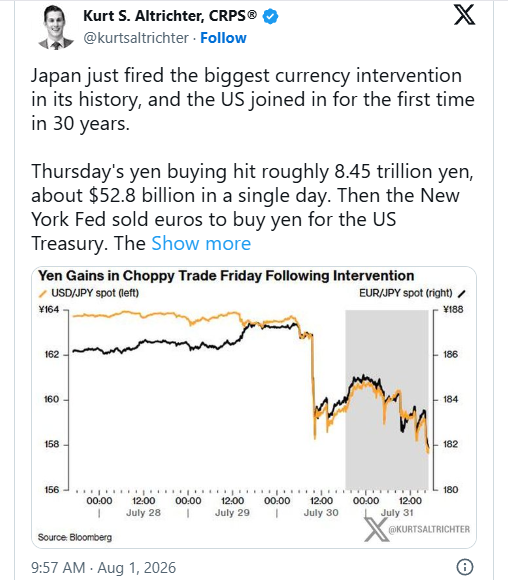Expand tweet text with Show more

coord(201,243)
